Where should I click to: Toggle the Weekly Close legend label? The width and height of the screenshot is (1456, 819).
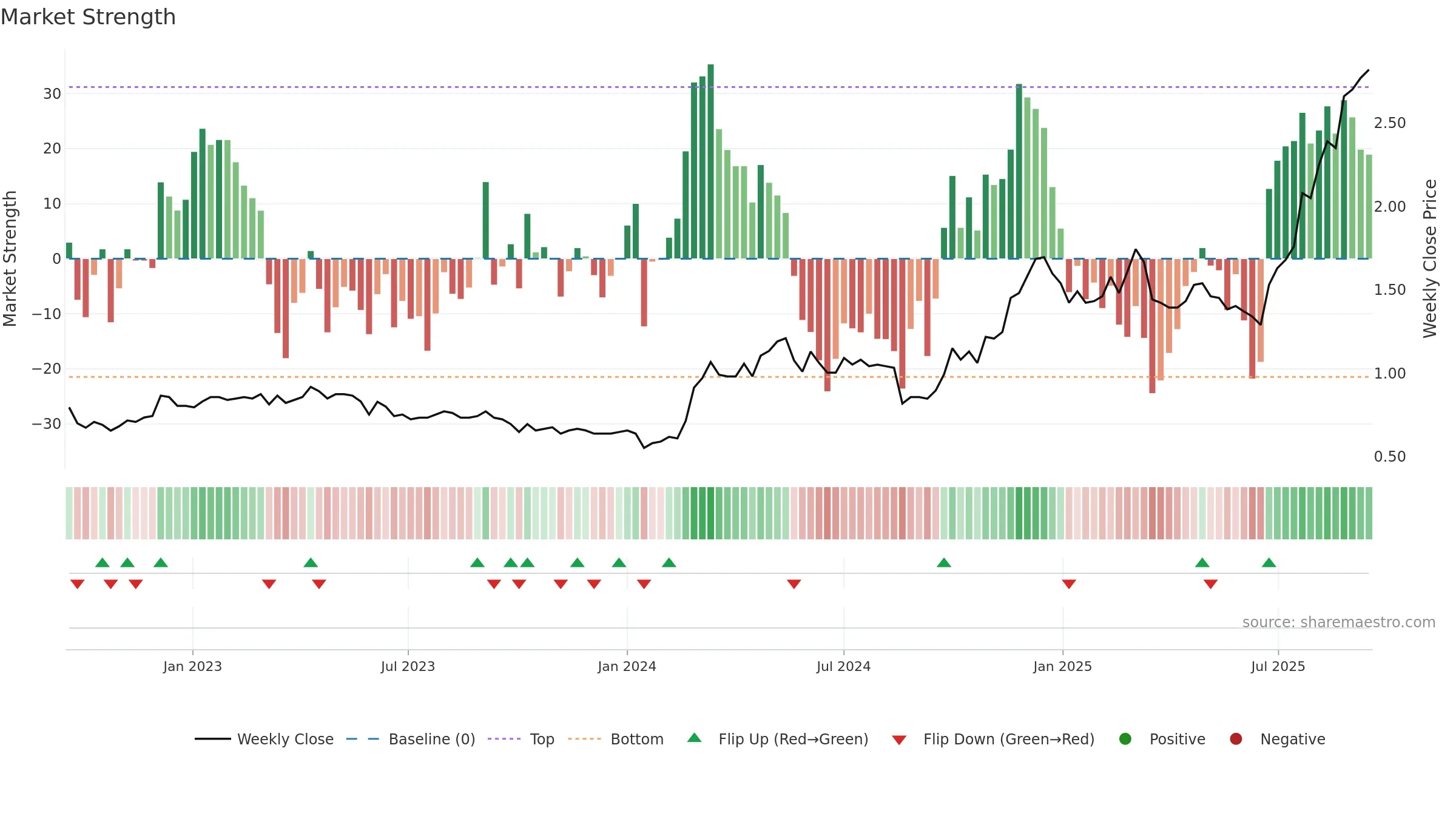(x=285, y=739)
